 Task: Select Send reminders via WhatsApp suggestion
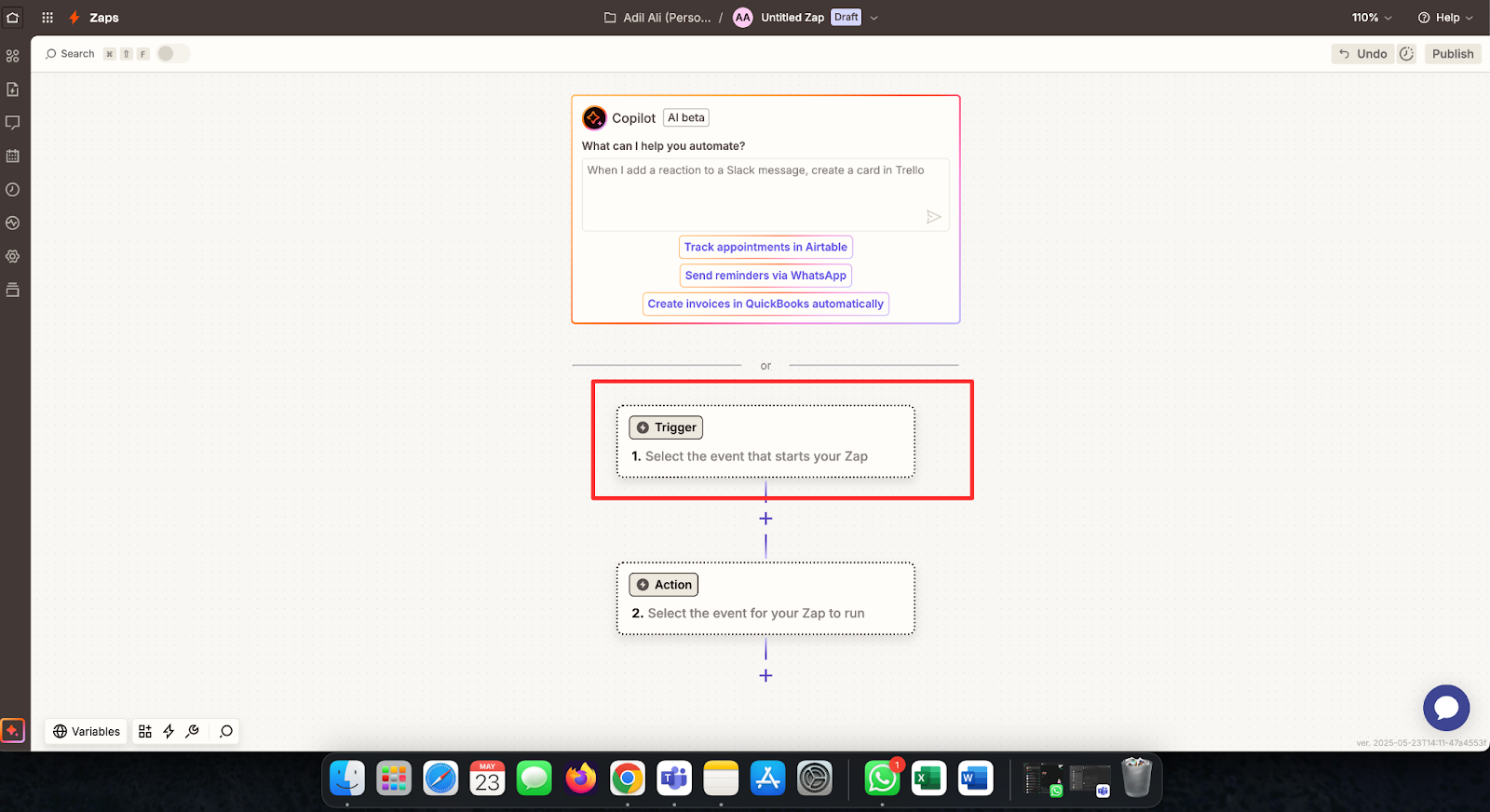coord(765,276)
